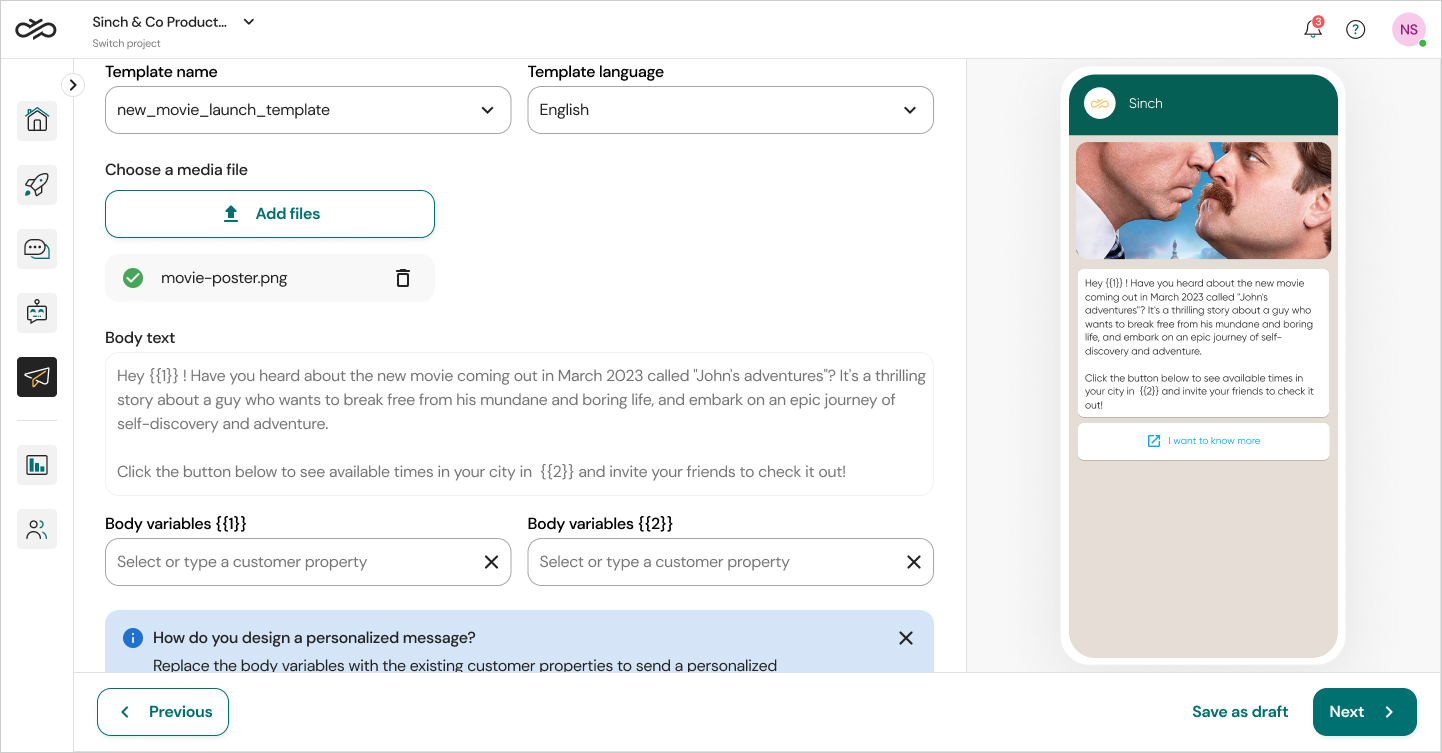
Task: Delete movie-poster.png using the trash icon
Action: point(402,277)
